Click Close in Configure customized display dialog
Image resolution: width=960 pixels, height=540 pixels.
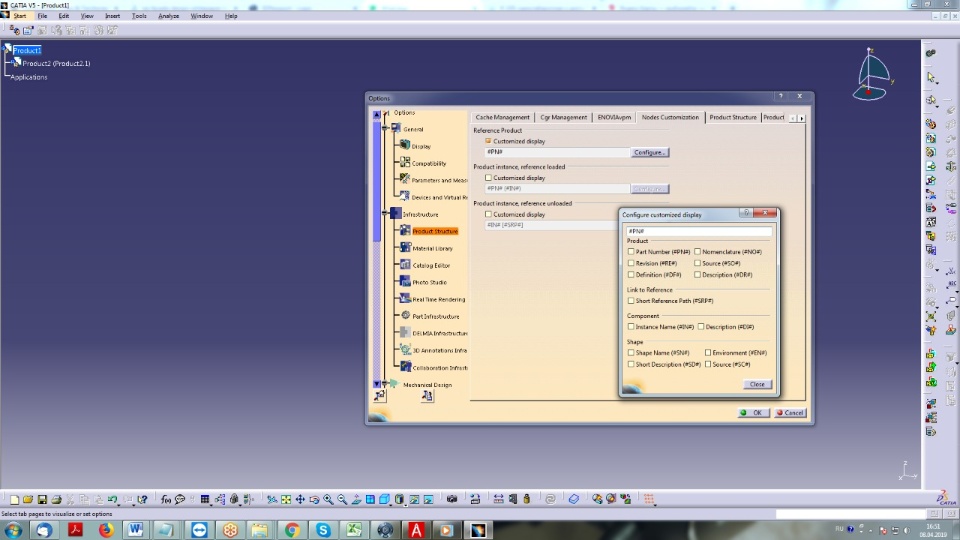pos(757,384)
